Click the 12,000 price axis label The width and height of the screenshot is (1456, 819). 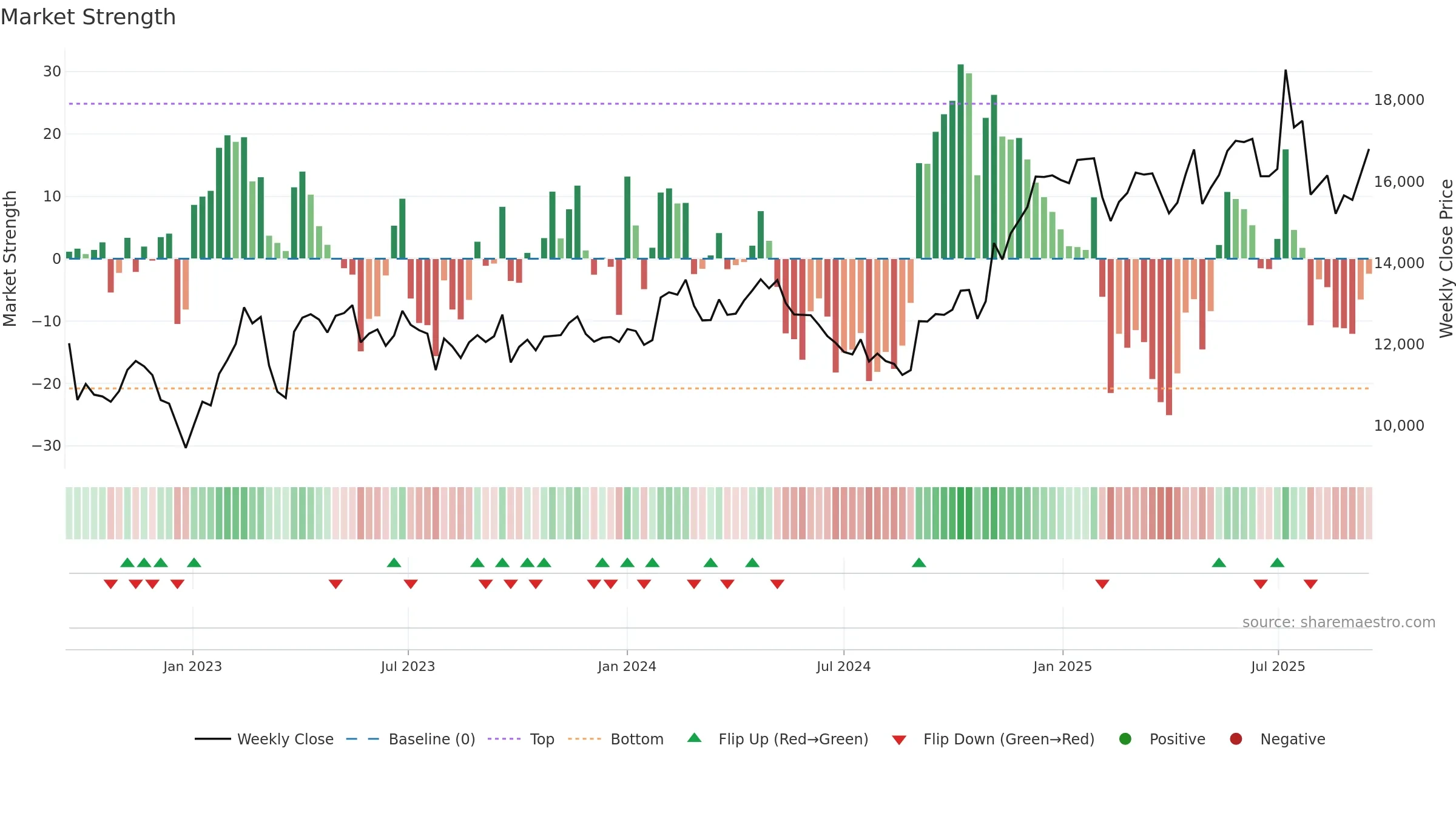(1399, 344)
